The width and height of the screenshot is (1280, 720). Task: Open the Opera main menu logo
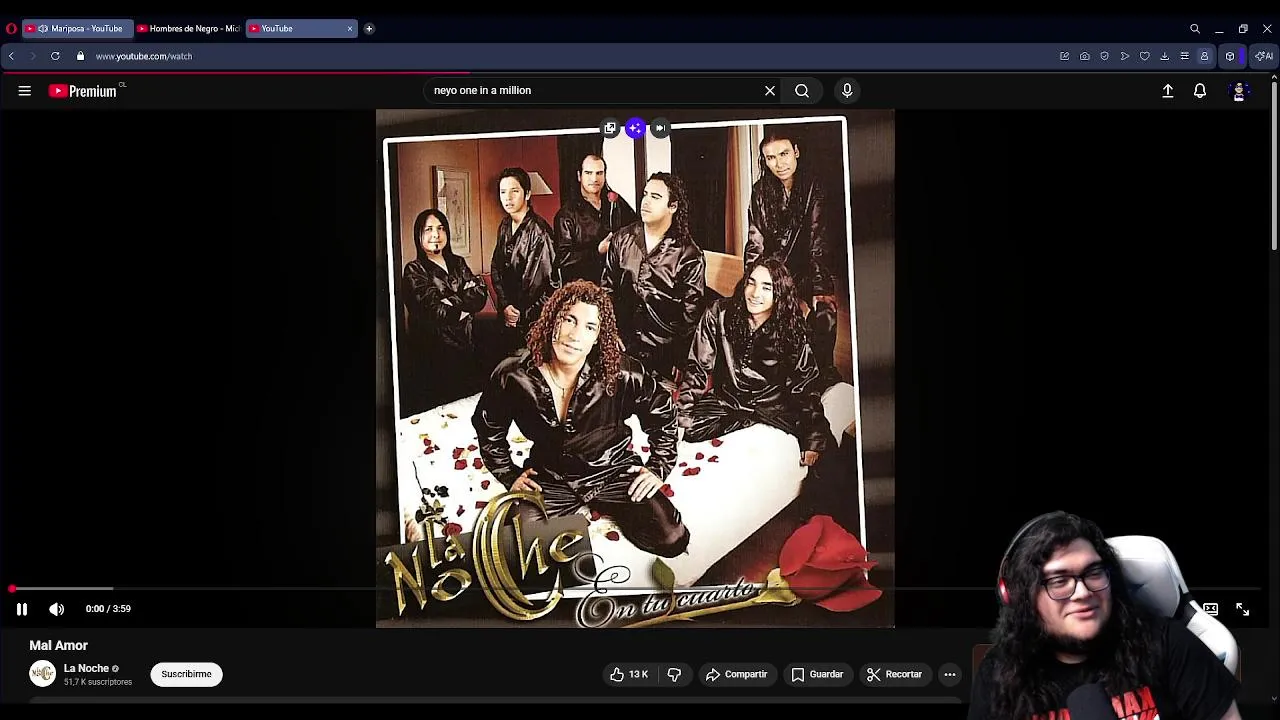point(11,29)
